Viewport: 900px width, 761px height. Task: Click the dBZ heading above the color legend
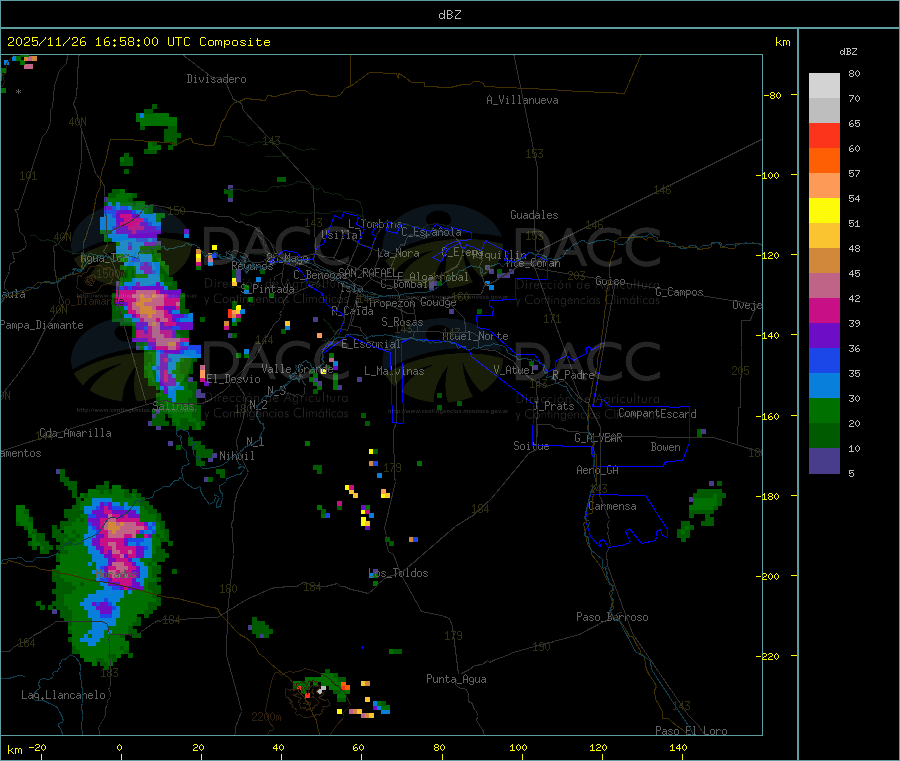(848, 52)
